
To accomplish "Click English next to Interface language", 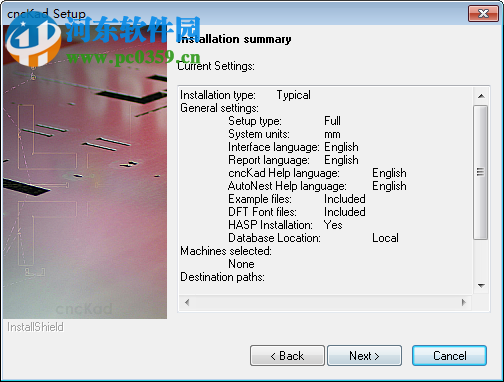I will 341,147.
